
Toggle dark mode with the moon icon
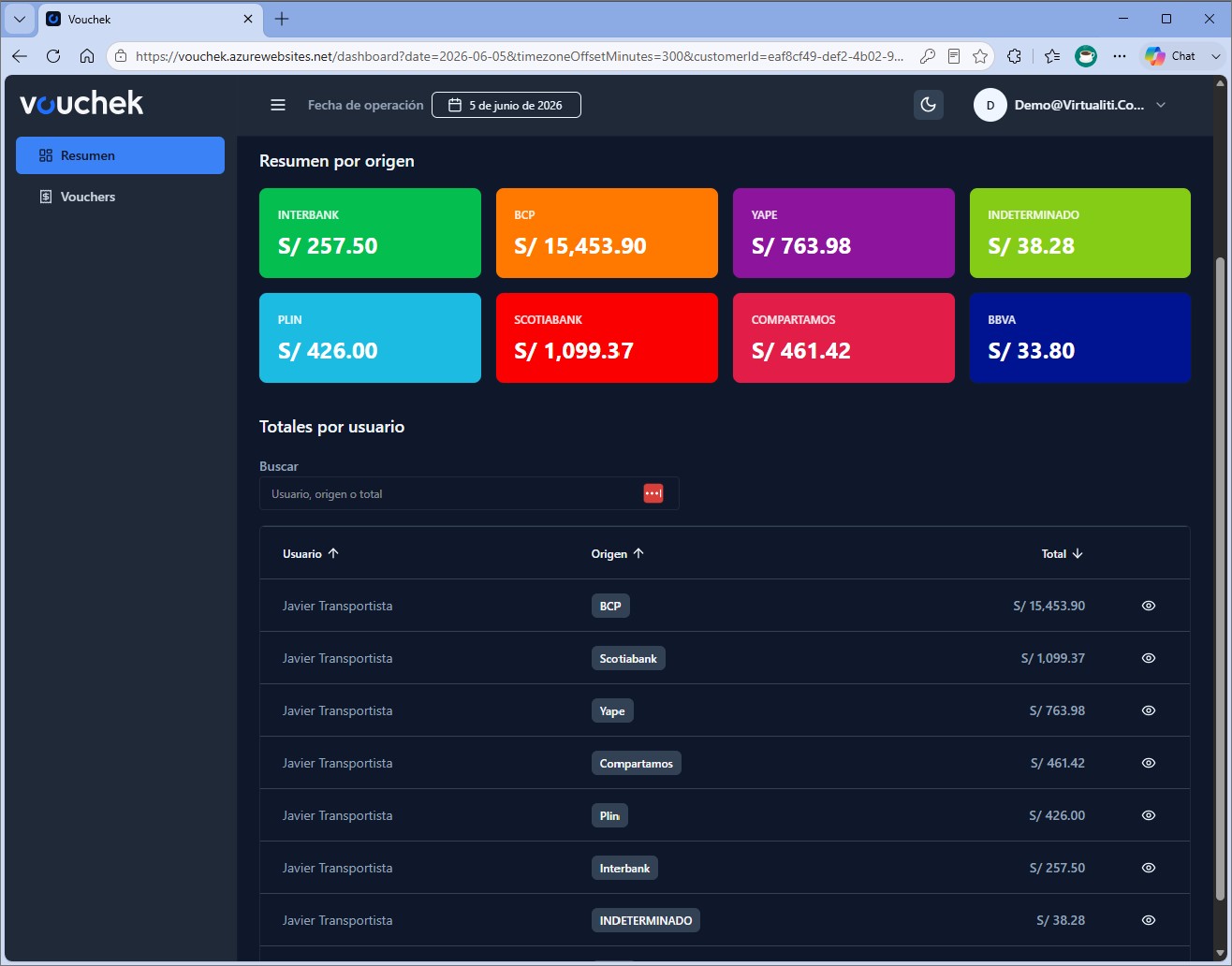click(x=928, y=105)
